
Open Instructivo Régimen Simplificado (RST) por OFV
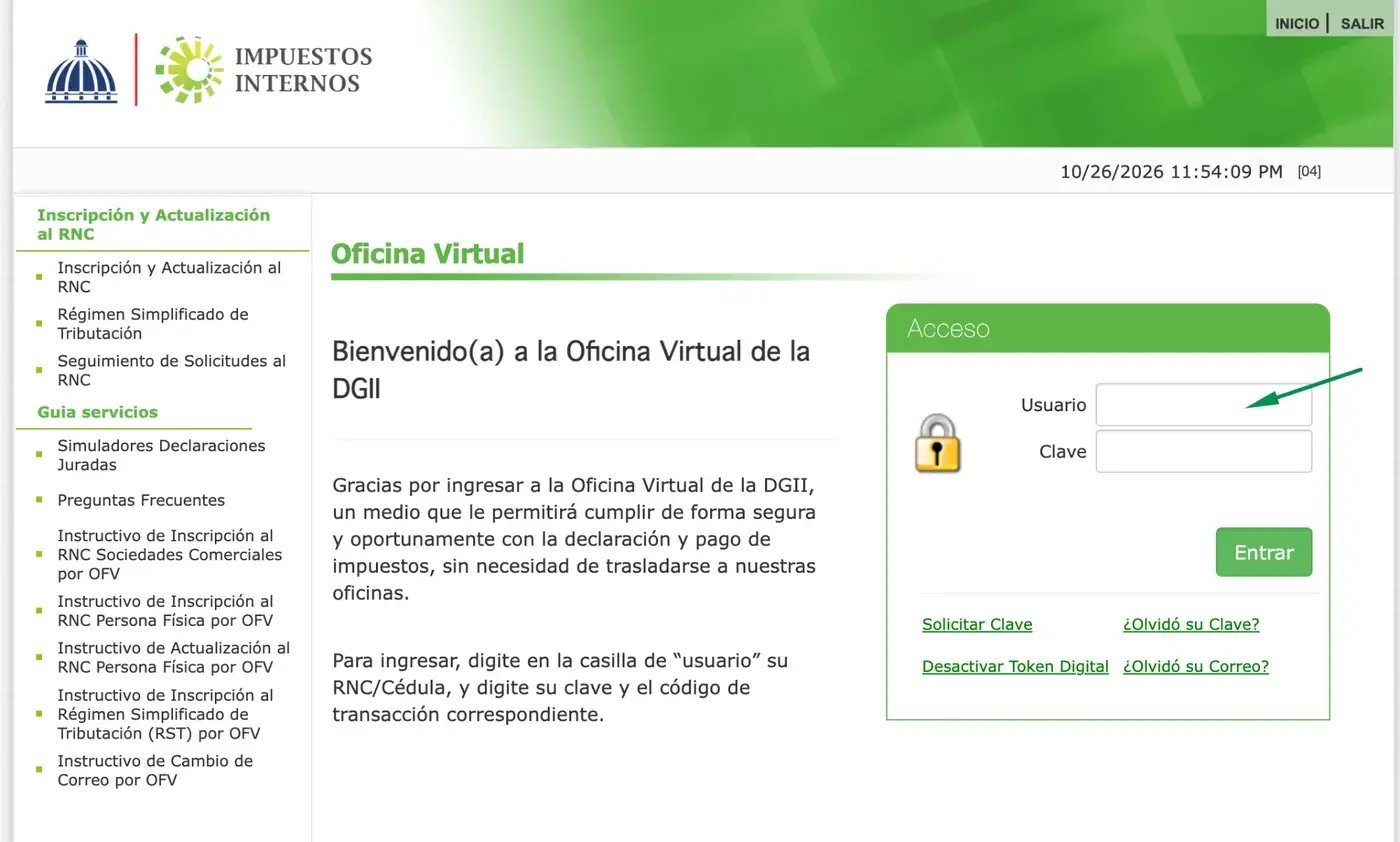165,714
